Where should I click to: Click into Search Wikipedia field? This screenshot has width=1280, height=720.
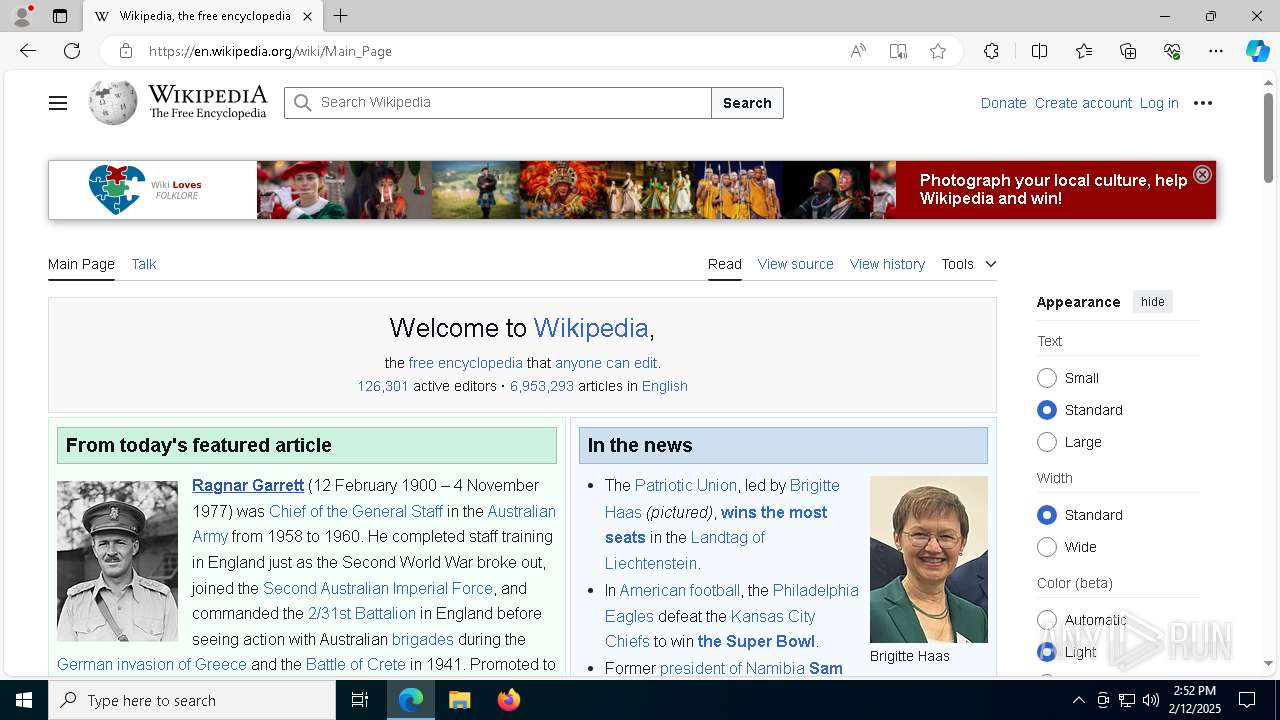click(x=498, y=103)
